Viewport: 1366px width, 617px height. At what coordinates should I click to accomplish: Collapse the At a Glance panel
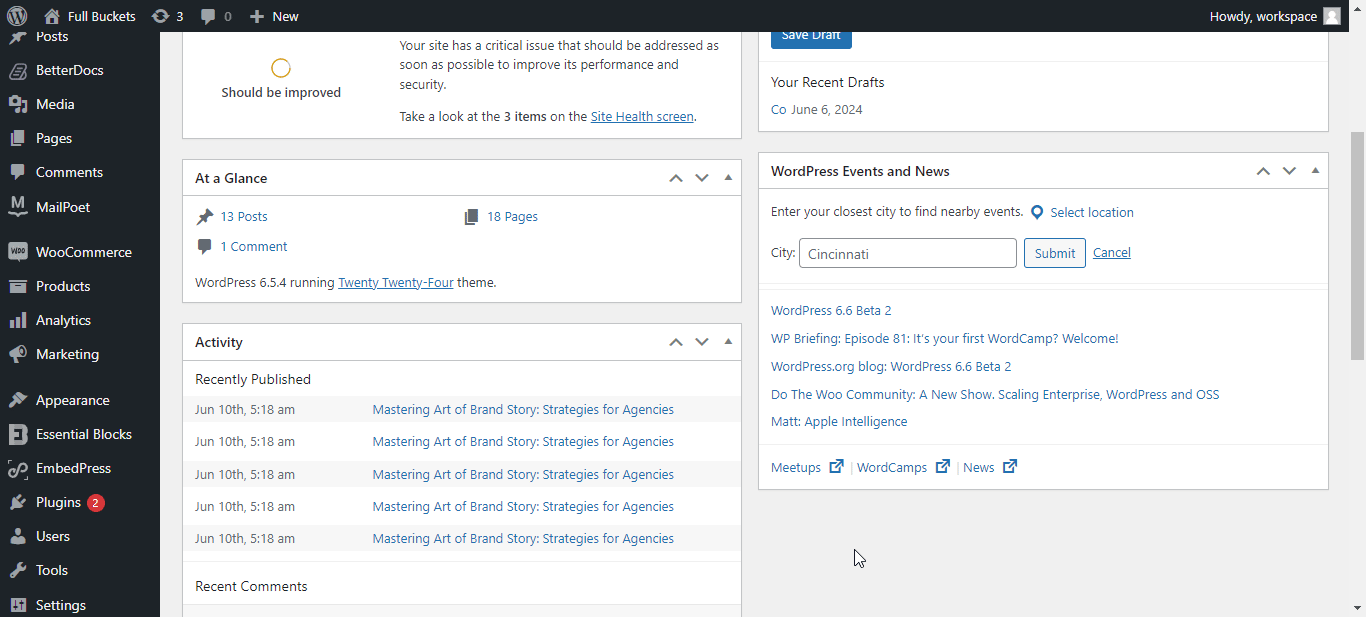[728, 178]
